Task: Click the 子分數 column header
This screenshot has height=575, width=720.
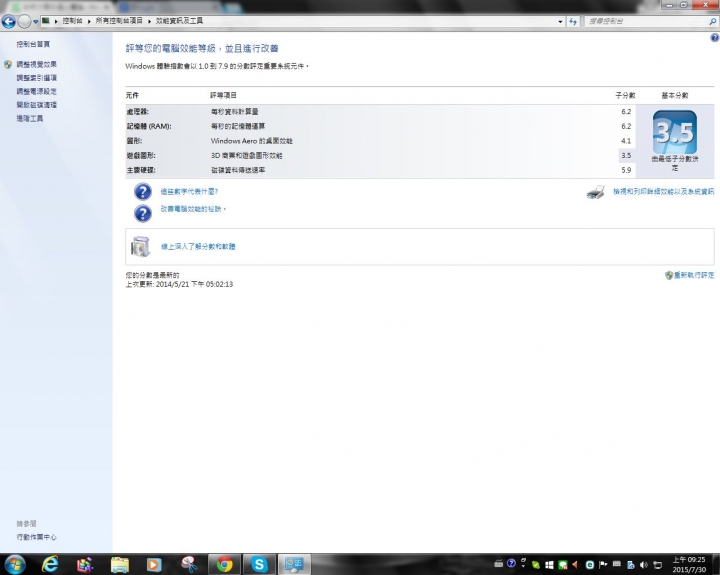Action: click(625, 96)
